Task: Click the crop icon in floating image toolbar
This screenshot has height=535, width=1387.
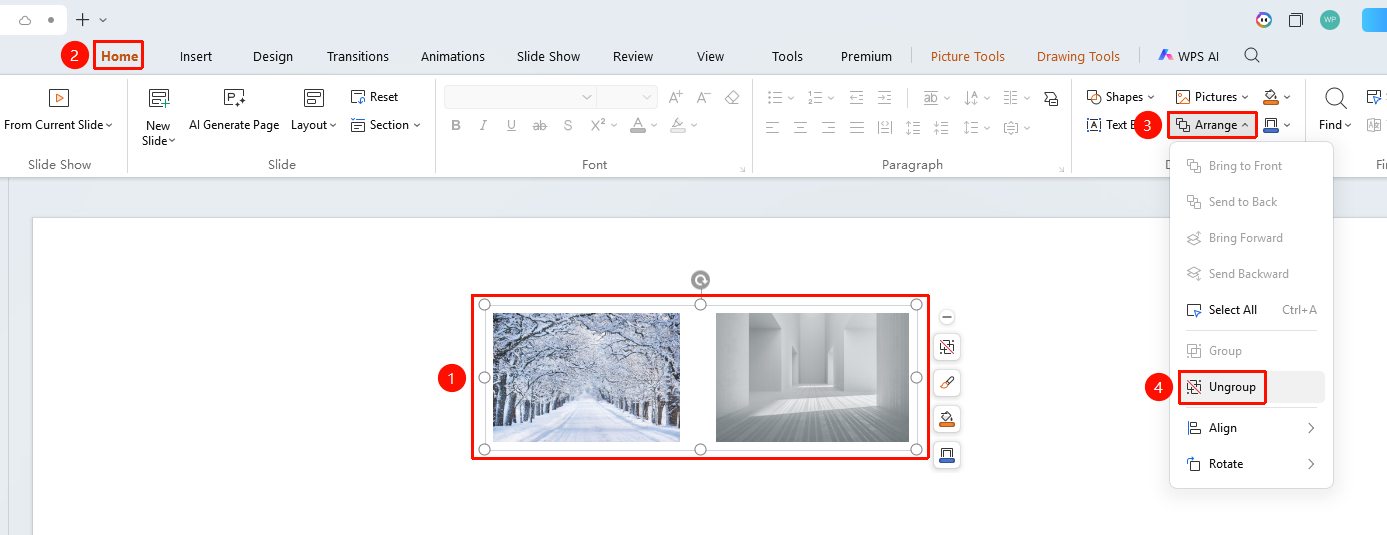Action: click(947, 347)
